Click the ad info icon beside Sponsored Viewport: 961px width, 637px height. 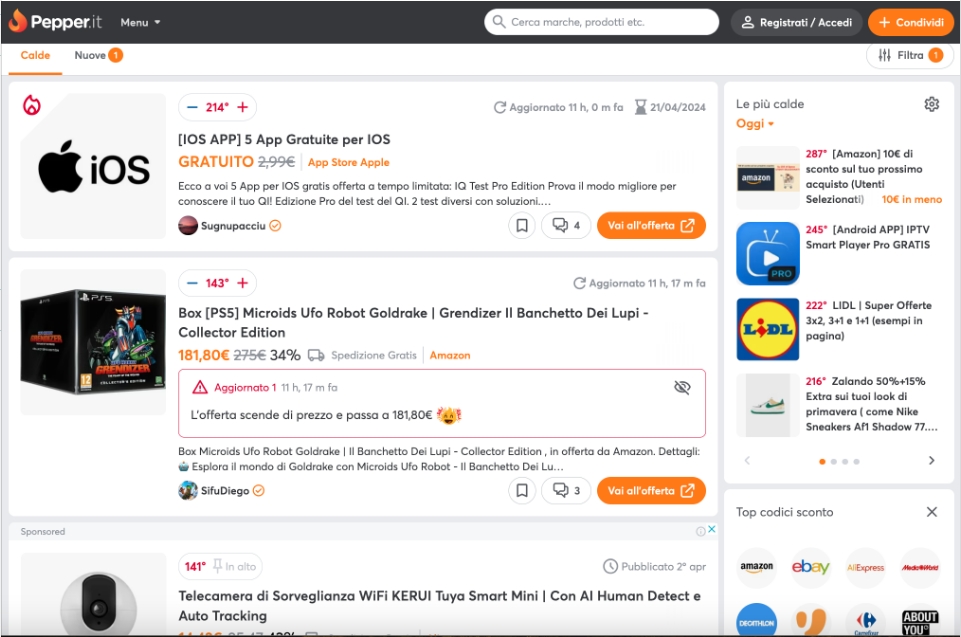(x=701, y=532)
